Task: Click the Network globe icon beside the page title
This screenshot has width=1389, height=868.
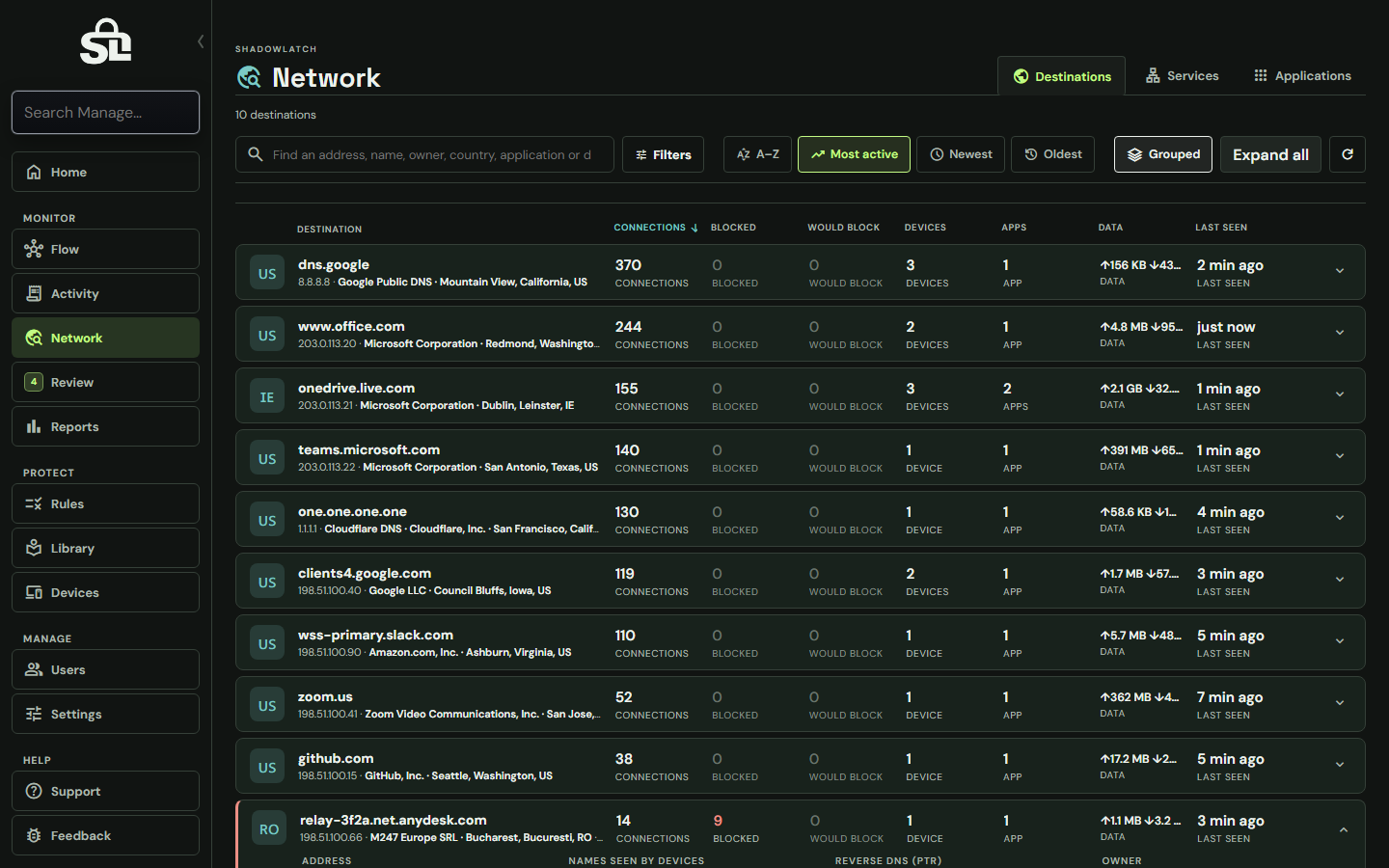Action: [249, 77]
